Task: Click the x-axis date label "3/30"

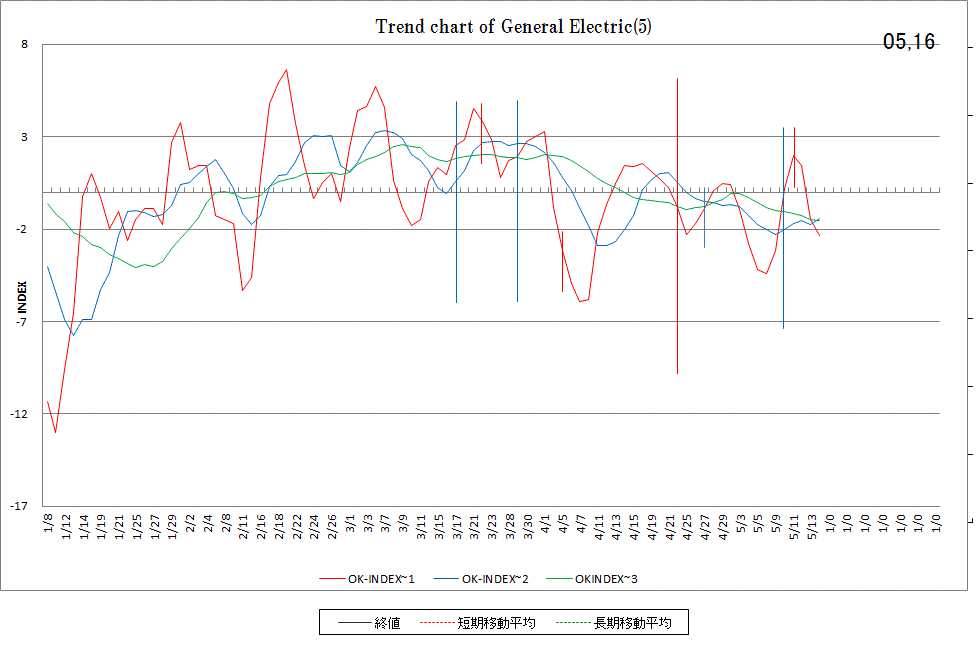Action: pyautogui.click(x=527, y=527)
